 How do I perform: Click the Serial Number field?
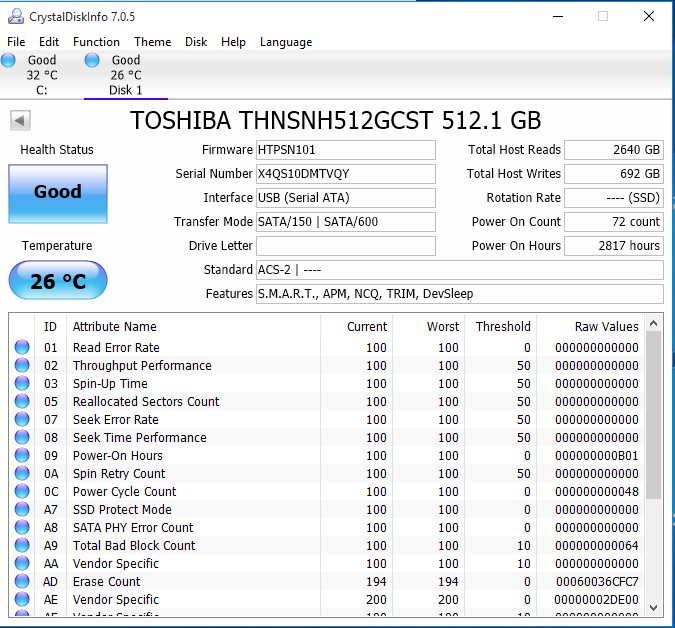(346, 174)
